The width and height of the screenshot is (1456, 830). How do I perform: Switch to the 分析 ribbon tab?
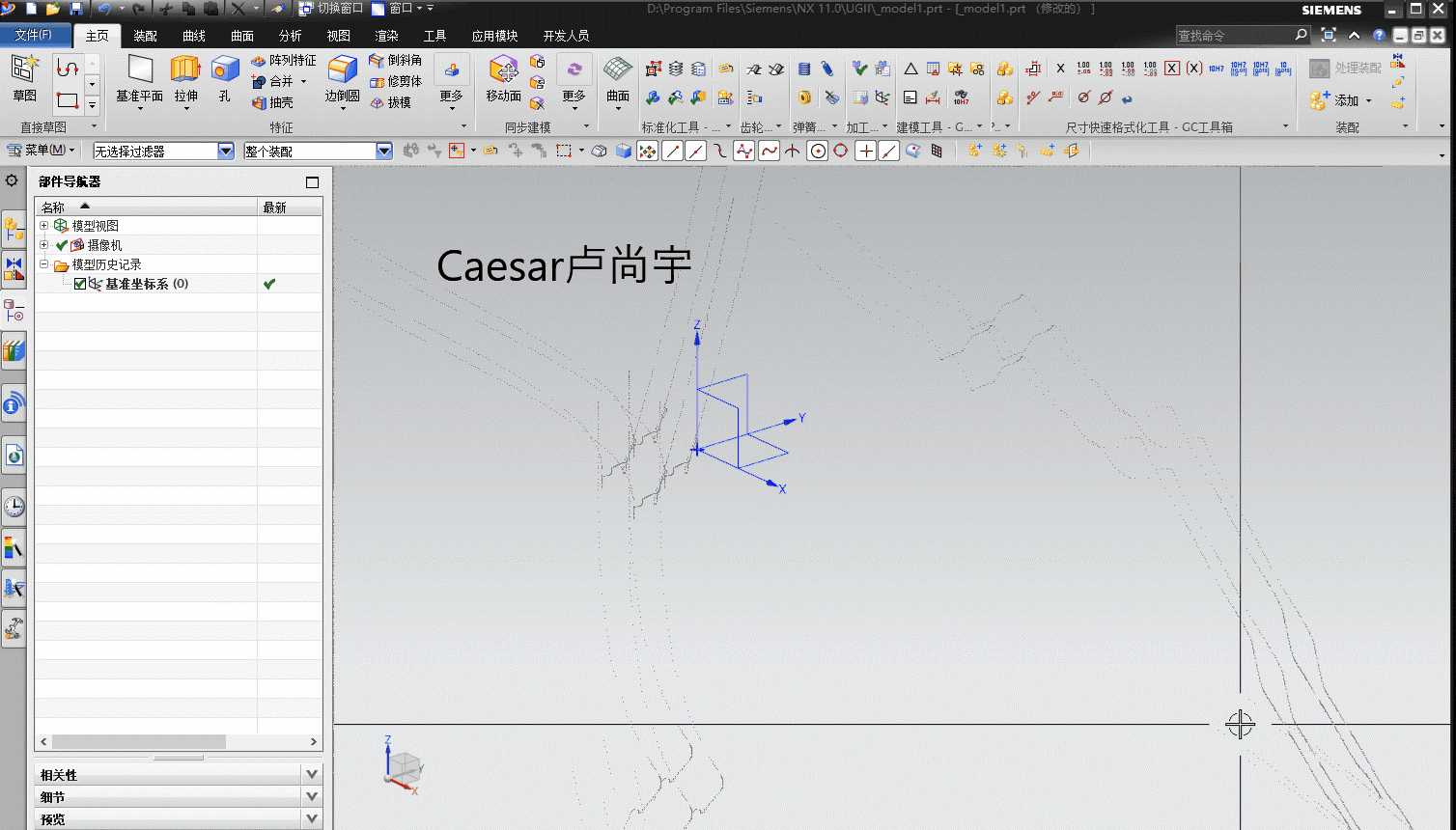coord(291,36)
